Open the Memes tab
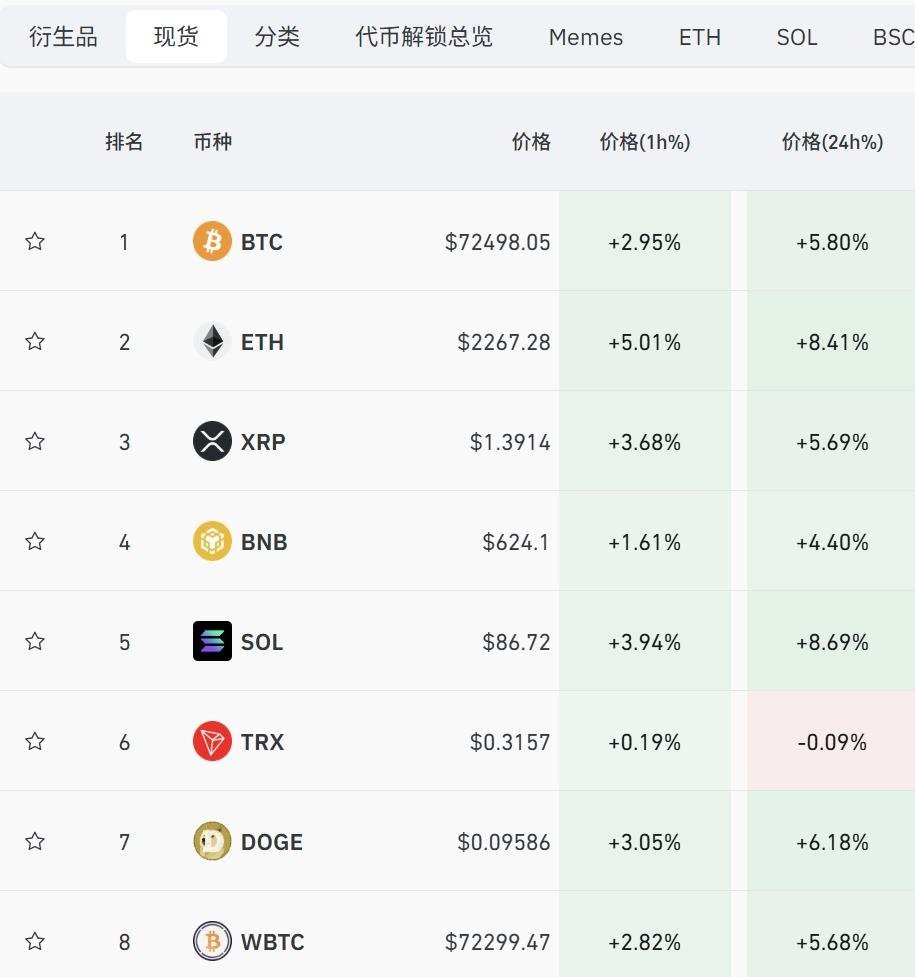Viewport: 915px width, 977px height. tap(585, 37)
